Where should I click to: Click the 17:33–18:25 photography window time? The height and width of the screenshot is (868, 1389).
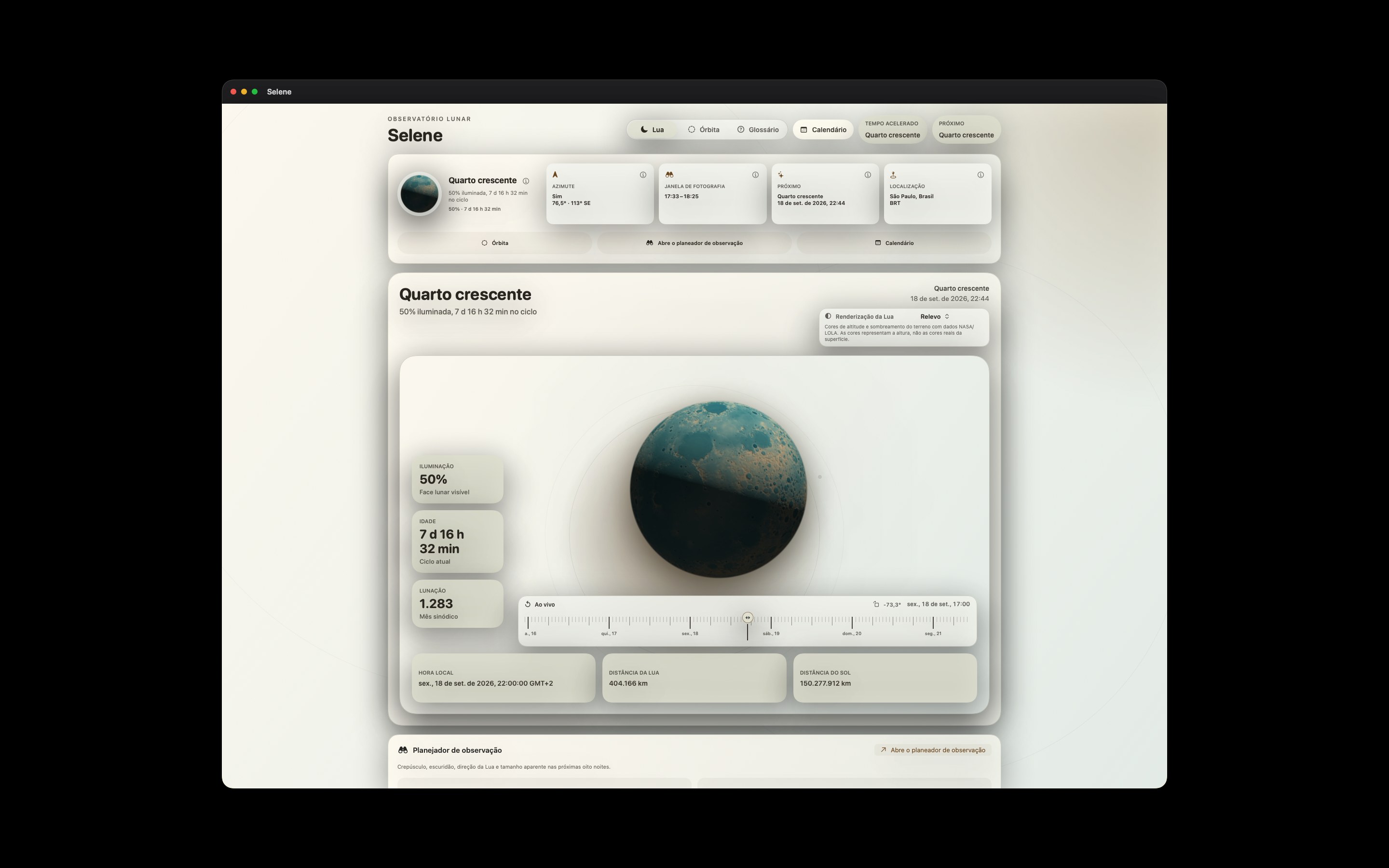click(x=681, y=196)
